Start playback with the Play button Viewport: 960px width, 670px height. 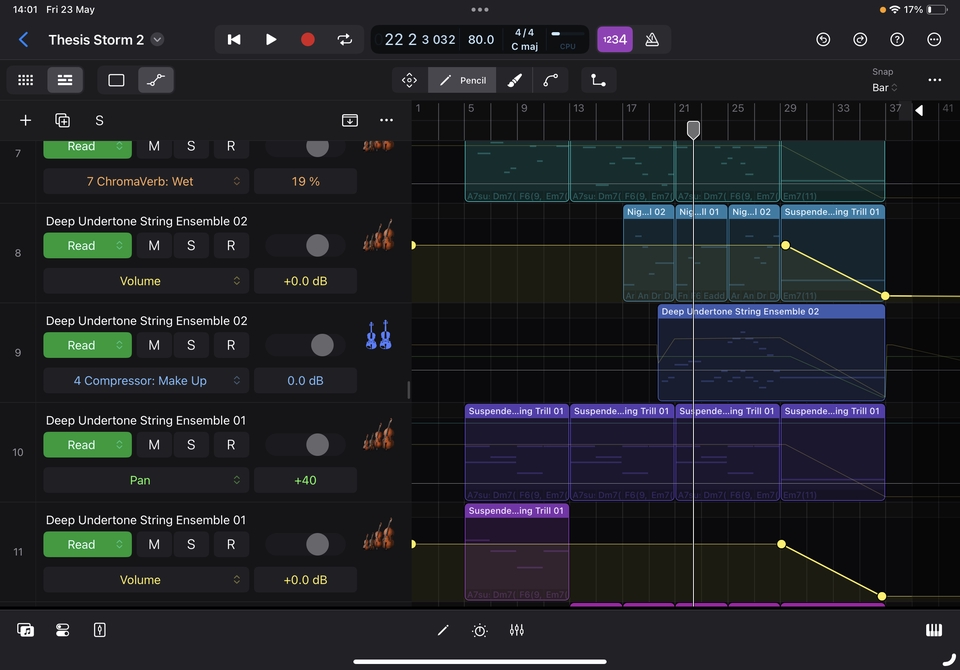(x=271, y=40)
